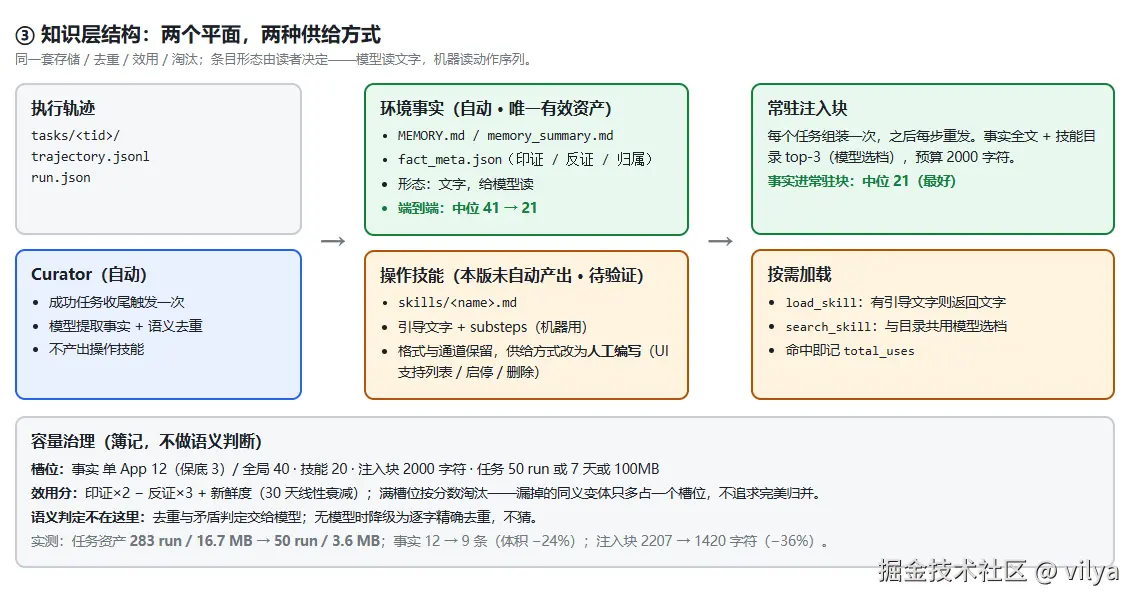Viewport: 1138px width, 604px height.
Task: Select the bullet "形态：文字，给模型读"
Action: click(x=466, y=184)
